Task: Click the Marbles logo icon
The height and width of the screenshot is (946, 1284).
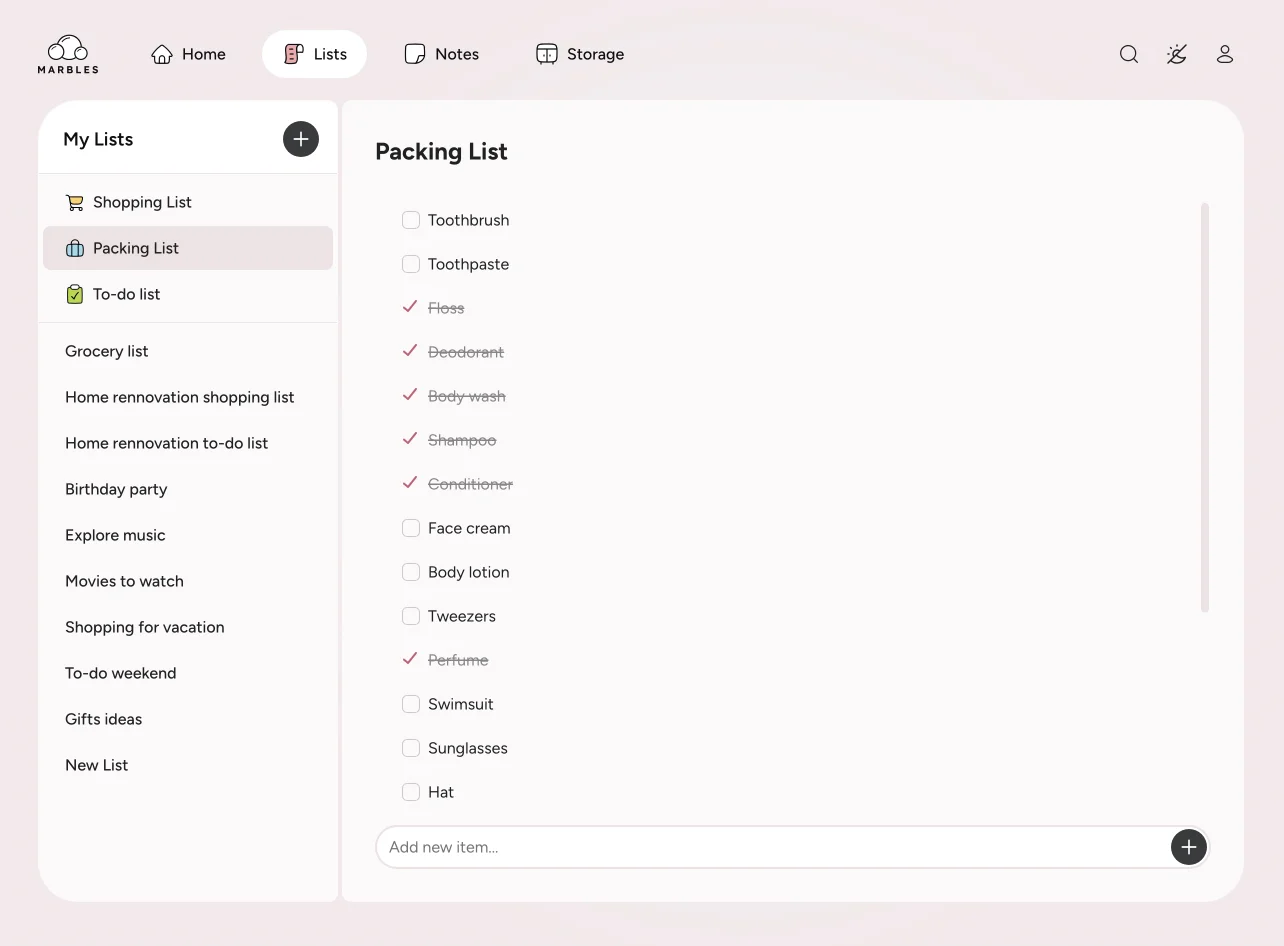Action: [x=68, y=54]
